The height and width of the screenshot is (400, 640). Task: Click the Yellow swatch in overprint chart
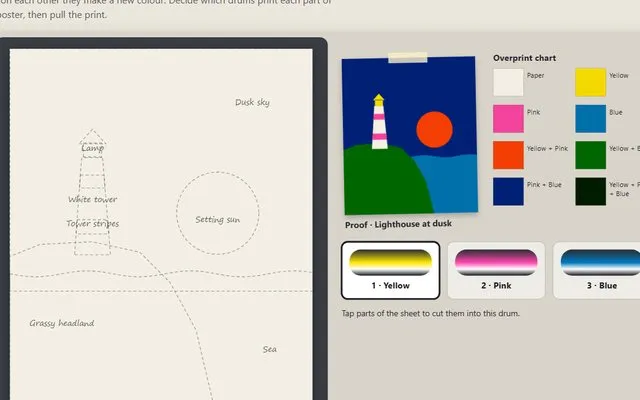590,82
